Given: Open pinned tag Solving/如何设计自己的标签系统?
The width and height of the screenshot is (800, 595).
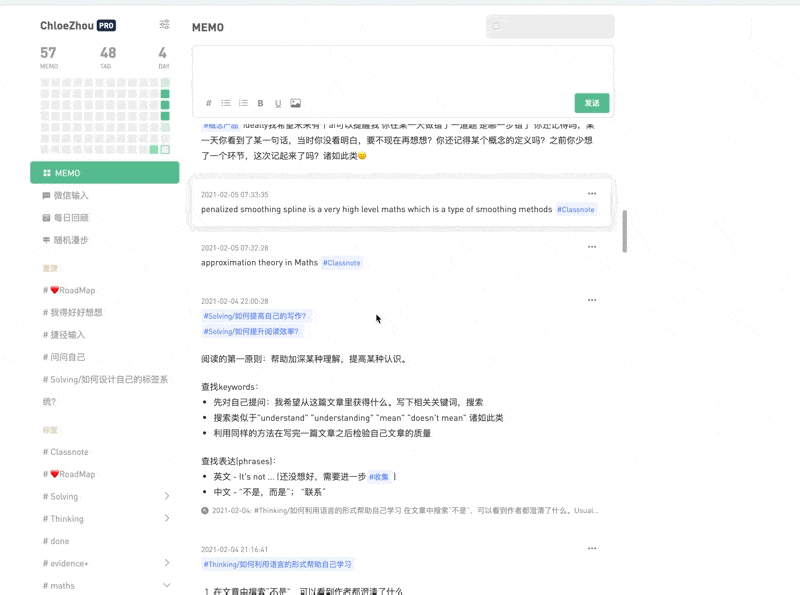Looking at the screenshot, I should [105, 390].
